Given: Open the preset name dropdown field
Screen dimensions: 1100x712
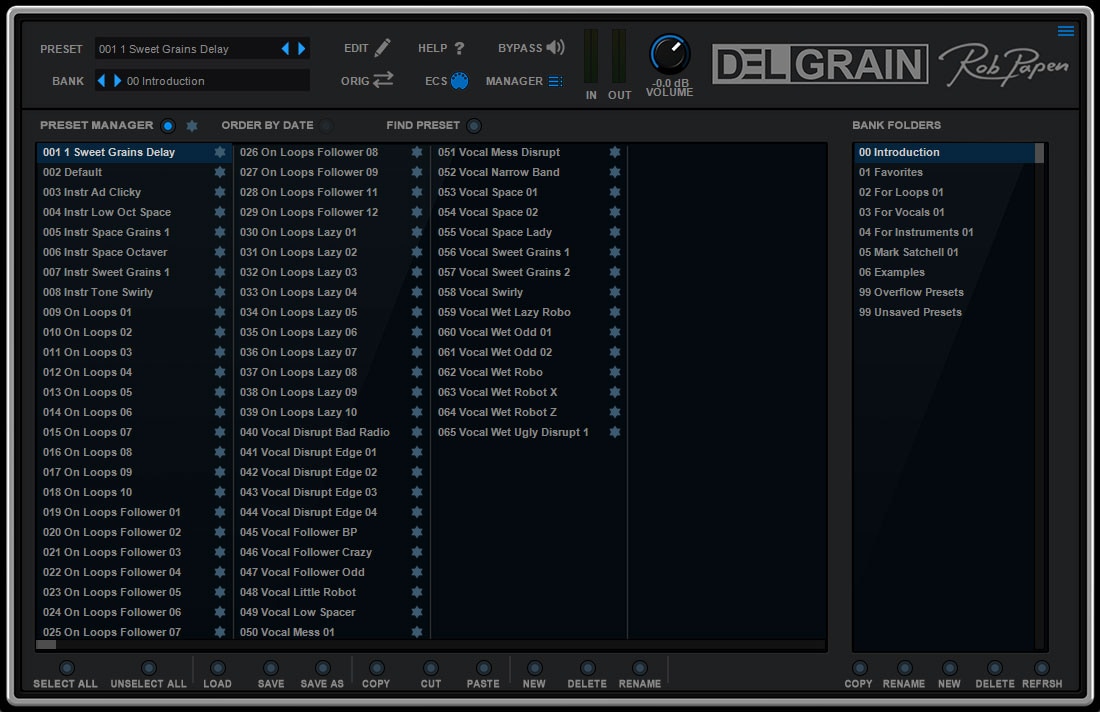Looking at the screenshot, I should coord(185,48).
